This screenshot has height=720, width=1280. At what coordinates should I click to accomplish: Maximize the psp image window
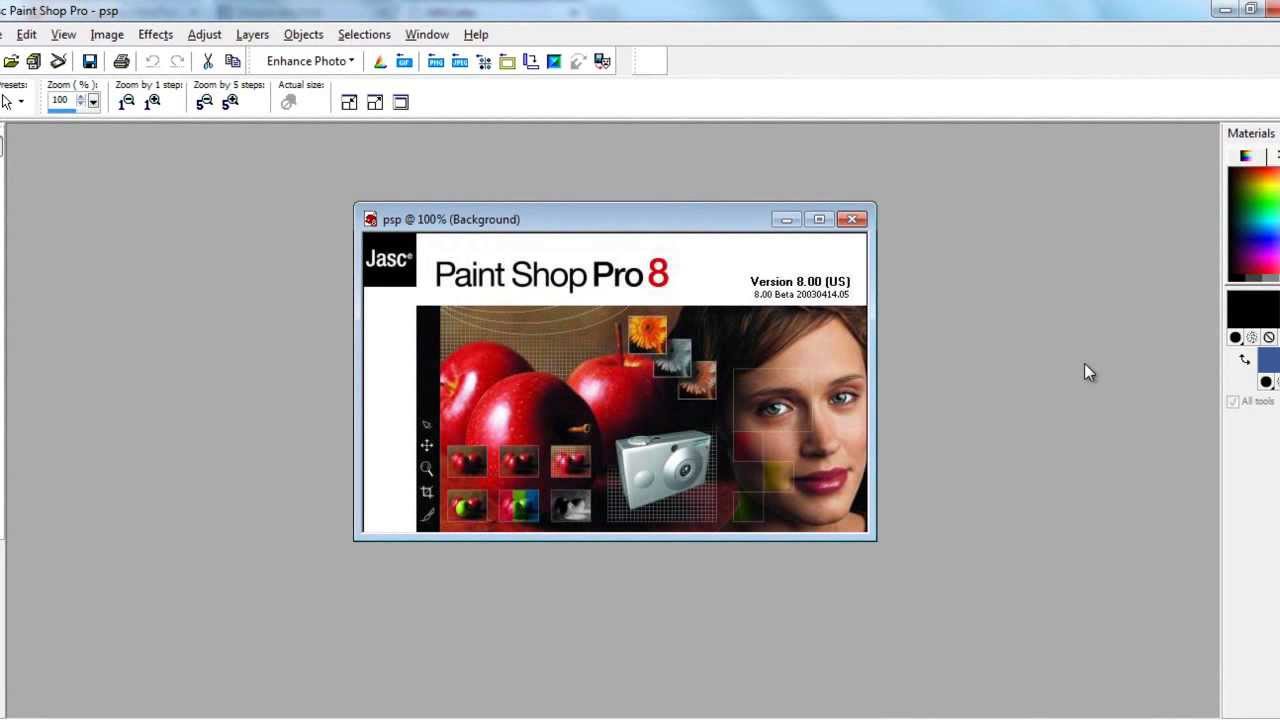pos(819,219)
